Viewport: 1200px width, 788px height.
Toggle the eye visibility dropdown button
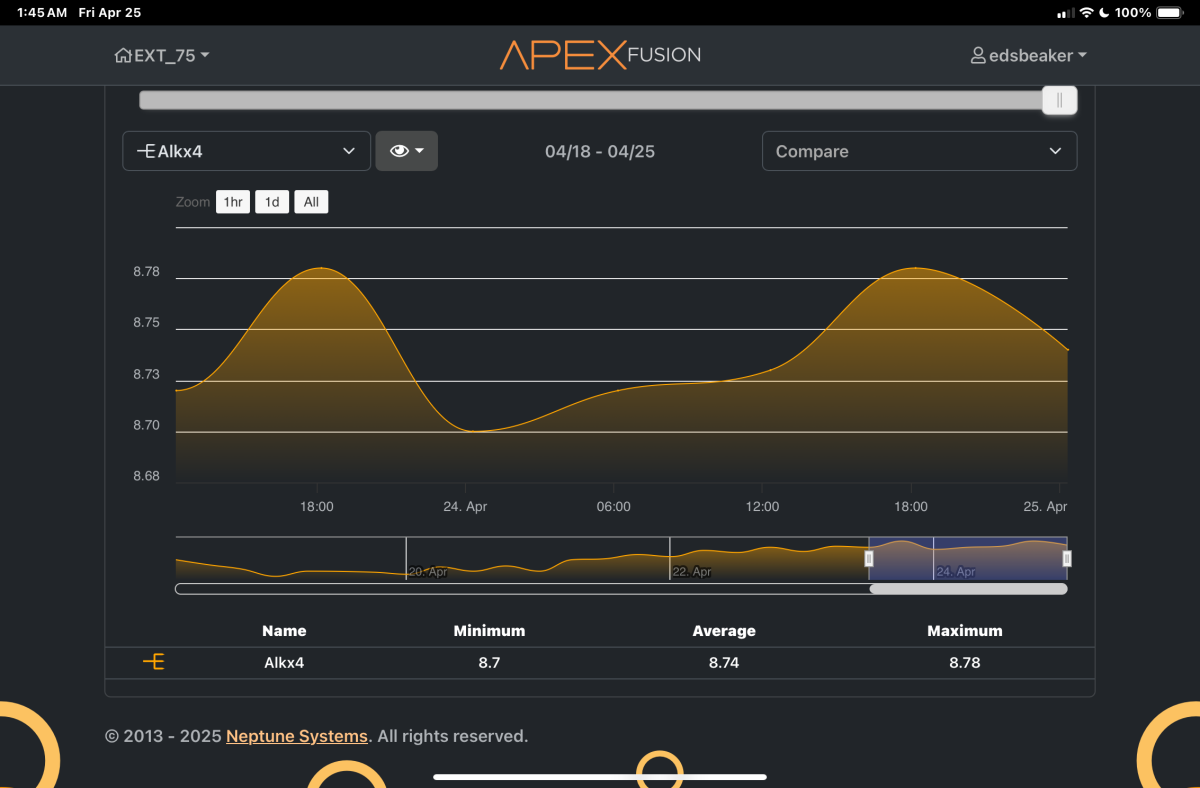point(407,151)
